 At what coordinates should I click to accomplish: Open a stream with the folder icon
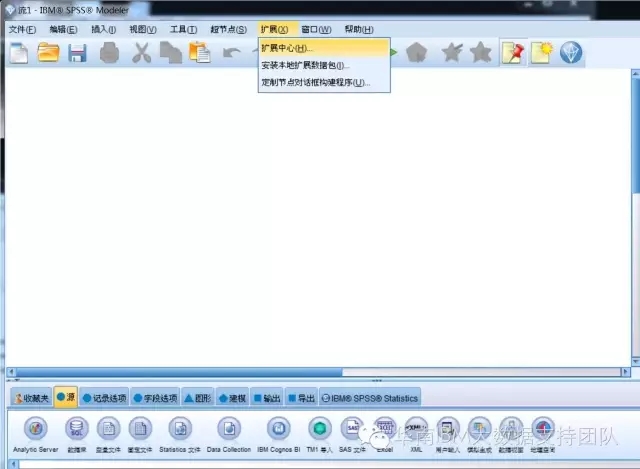click(x=48, y=53)
